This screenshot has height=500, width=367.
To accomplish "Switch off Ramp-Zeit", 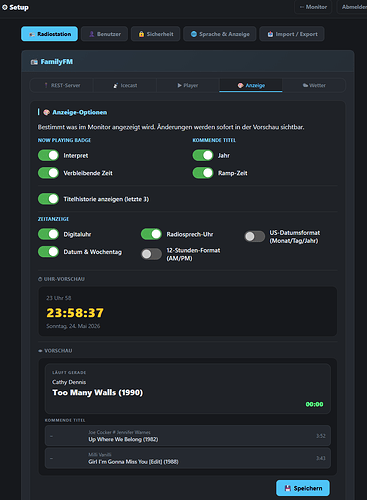I will point(203,173).
